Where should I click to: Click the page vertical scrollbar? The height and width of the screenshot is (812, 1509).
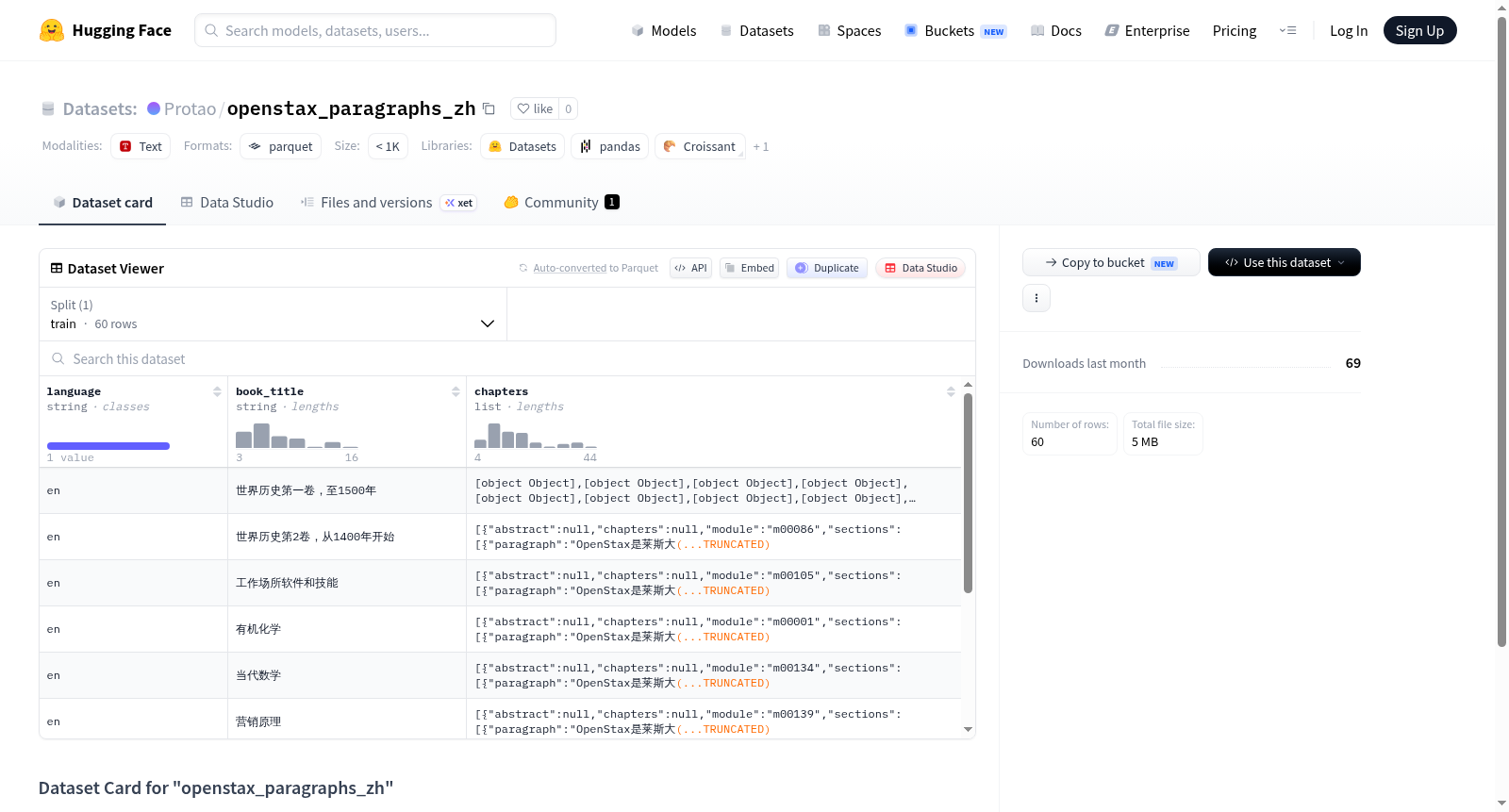[1501, 330]
